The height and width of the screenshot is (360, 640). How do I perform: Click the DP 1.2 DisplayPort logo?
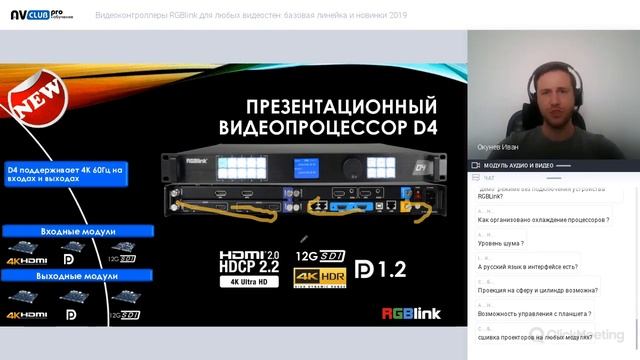click(380, 269)
